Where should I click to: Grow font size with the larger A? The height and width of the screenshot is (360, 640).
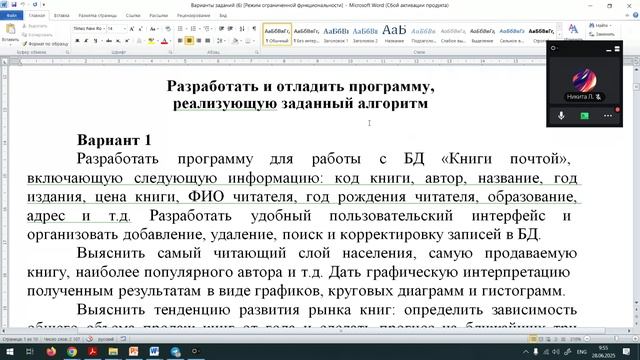point(132,29)
